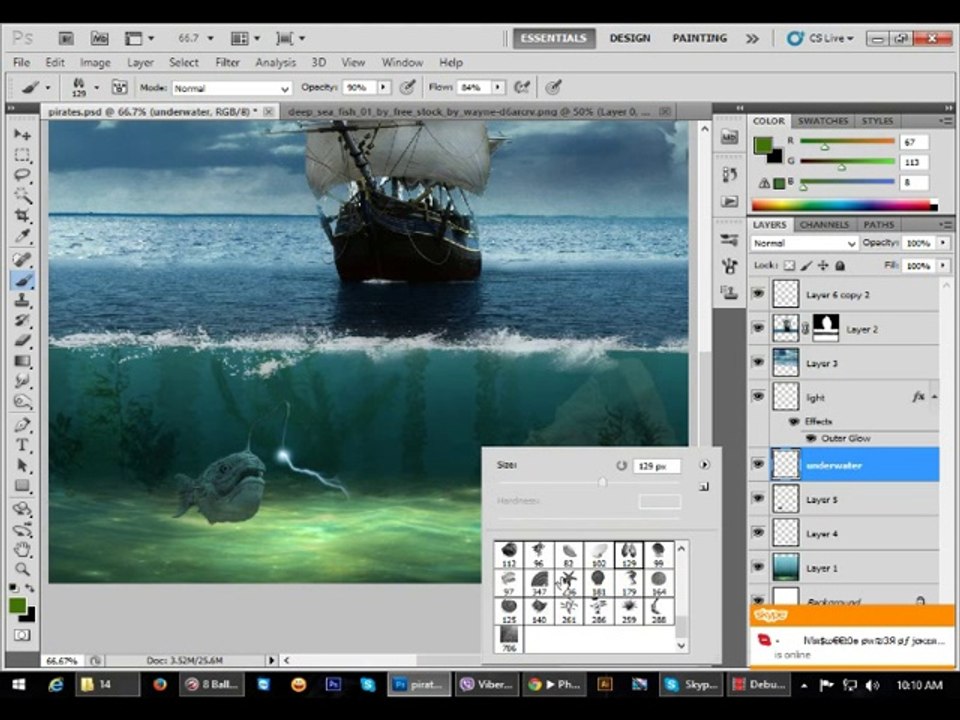Viewport: 960px width, 720px height.
Task: Hide the Outer Glow effect
Action: click(x=811, y=438)
